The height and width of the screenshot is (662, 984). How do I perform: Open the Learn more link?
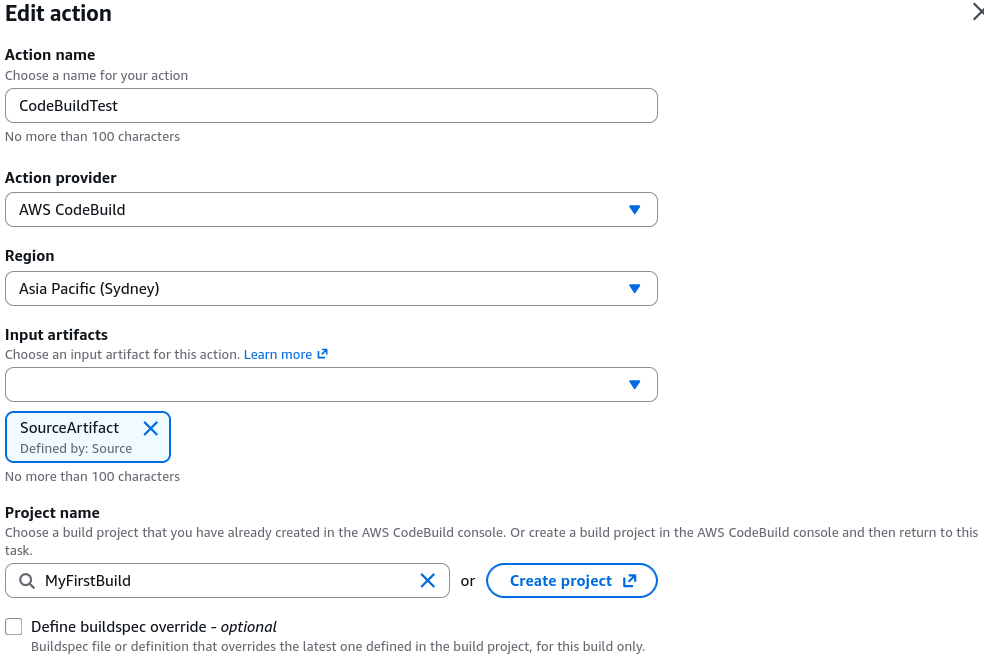pos(278,355)
